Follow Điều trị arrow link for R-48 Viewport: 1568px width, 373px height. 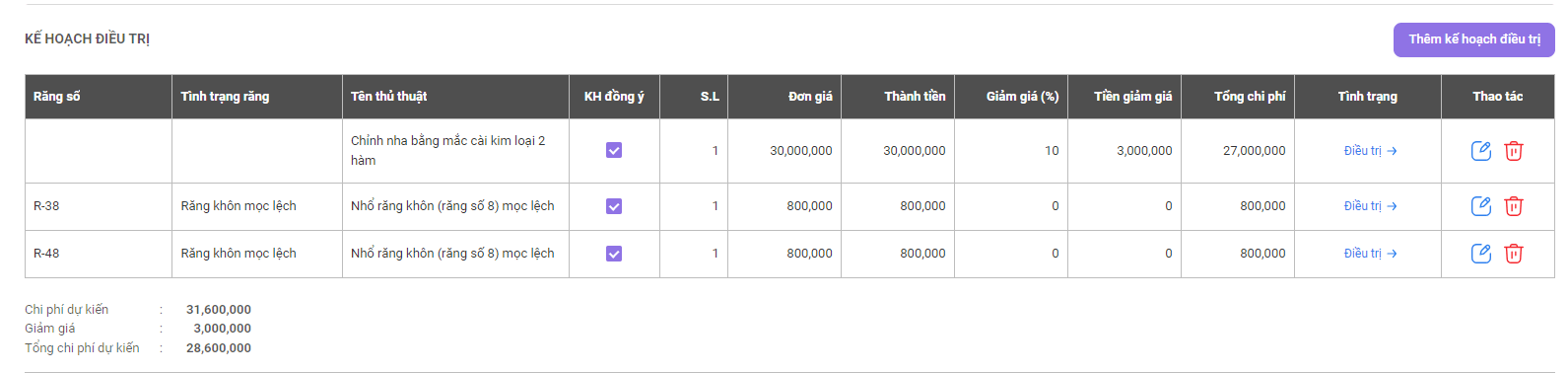click(1370, 254)
